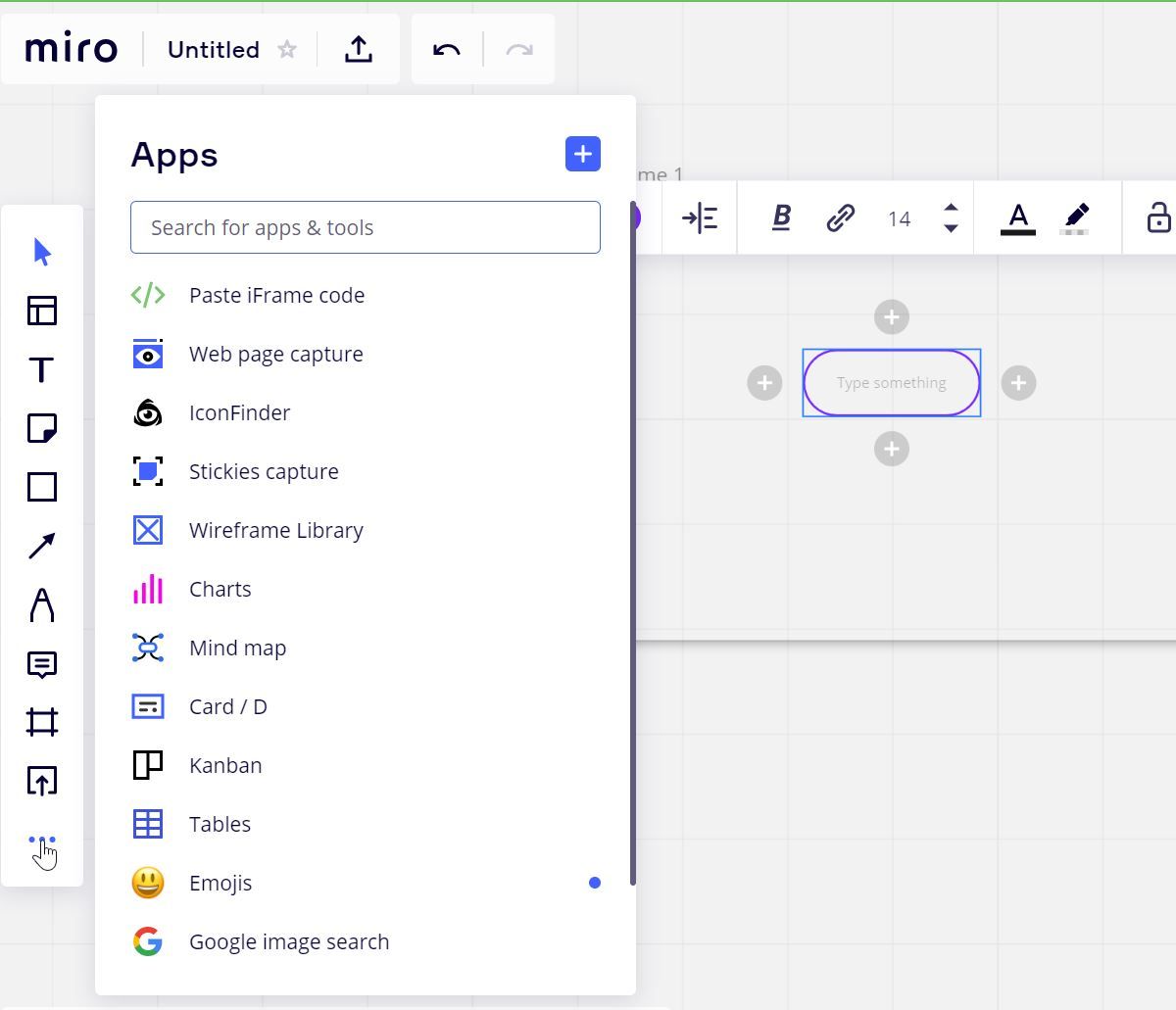Click the Untitled board title
The height and width of the screenshot is (1010, 1176).
coord(214,49)
